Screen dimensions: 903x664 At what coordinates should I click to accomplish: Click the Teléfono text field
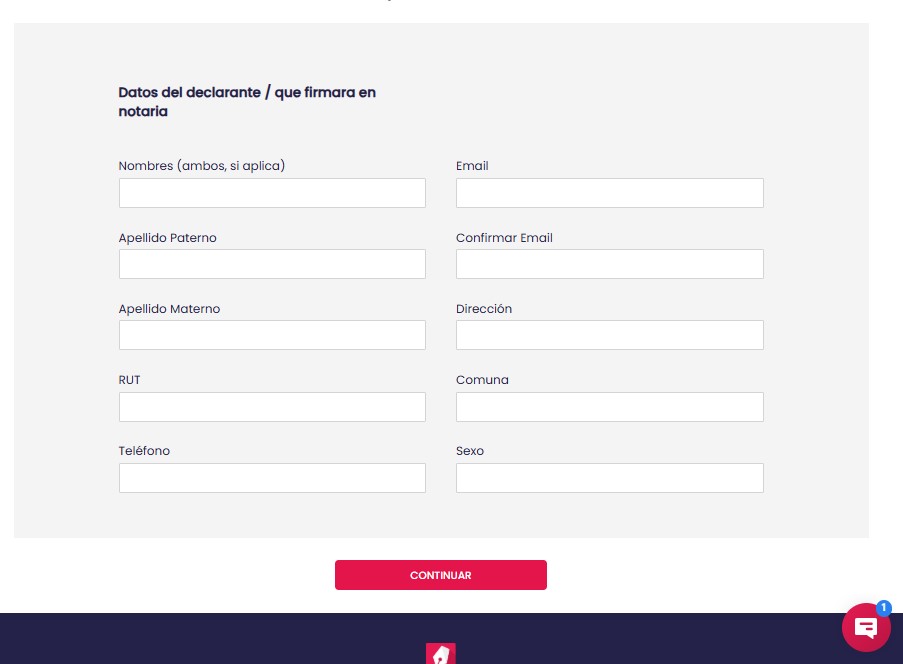[272, 477]
